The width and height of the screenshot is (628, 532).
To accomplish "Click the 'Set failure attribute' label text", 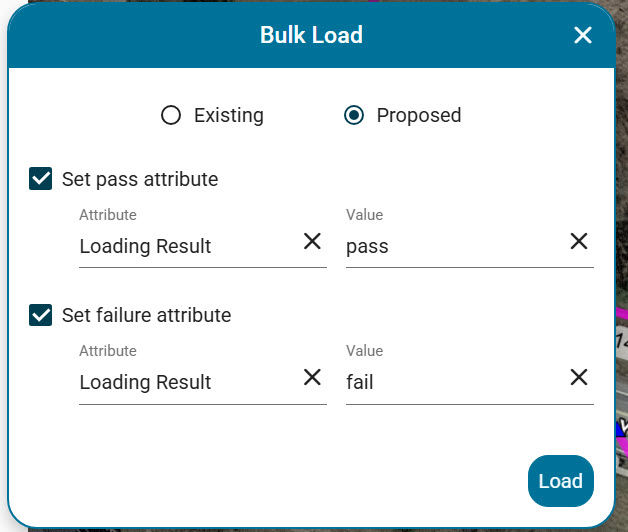I will pyautogui.click(x=147, y=315).
